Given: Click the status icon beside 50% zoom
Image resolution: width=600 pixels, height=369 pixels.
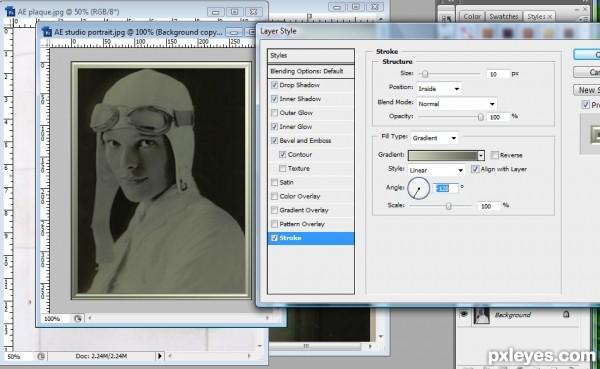Looking at the screenshot, I should 41,356.
